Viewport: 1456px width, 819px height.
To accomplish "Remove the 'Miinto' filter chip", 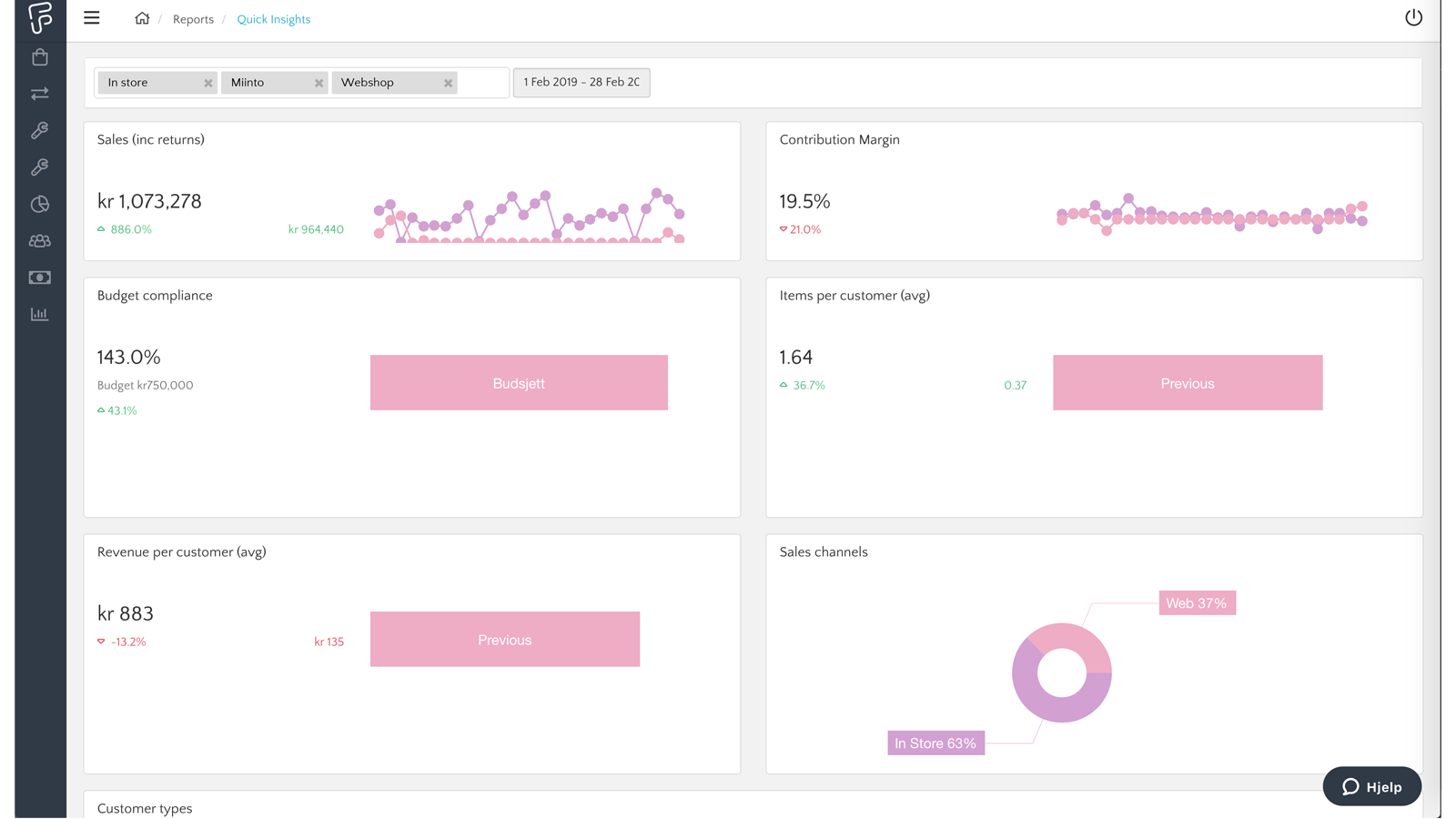I will click(319, 82).
